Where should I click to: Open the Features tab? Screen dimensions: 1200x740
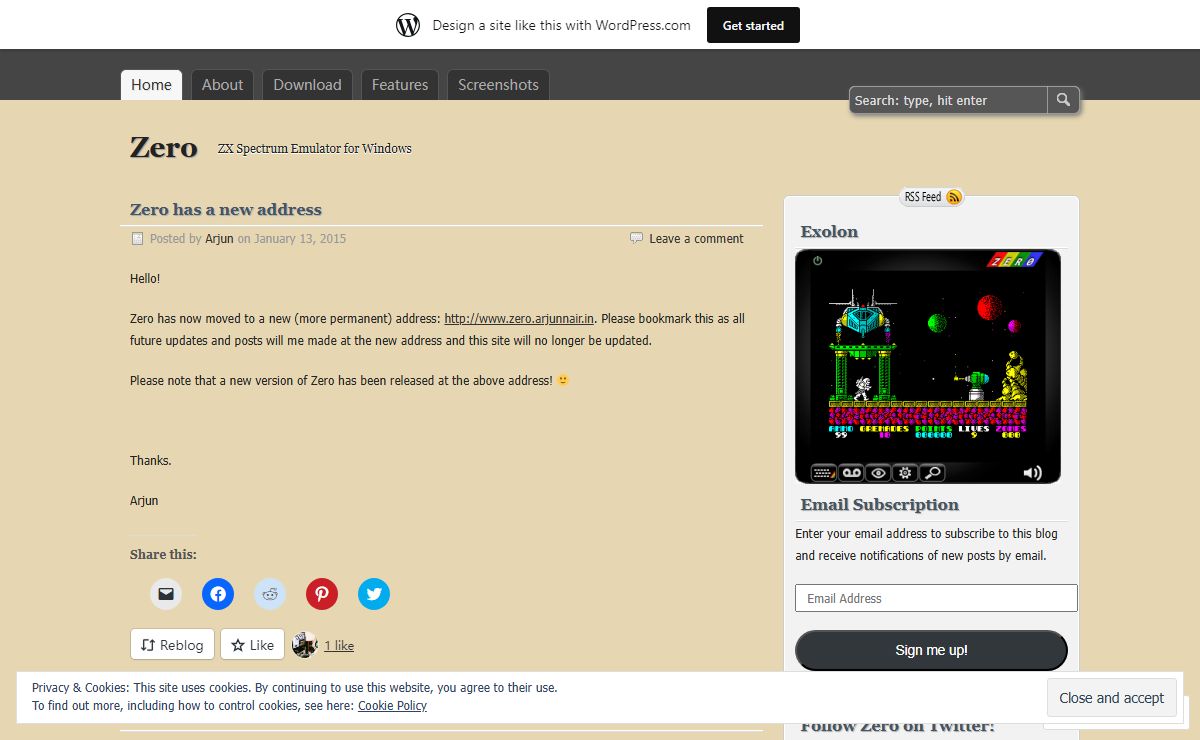400,85
